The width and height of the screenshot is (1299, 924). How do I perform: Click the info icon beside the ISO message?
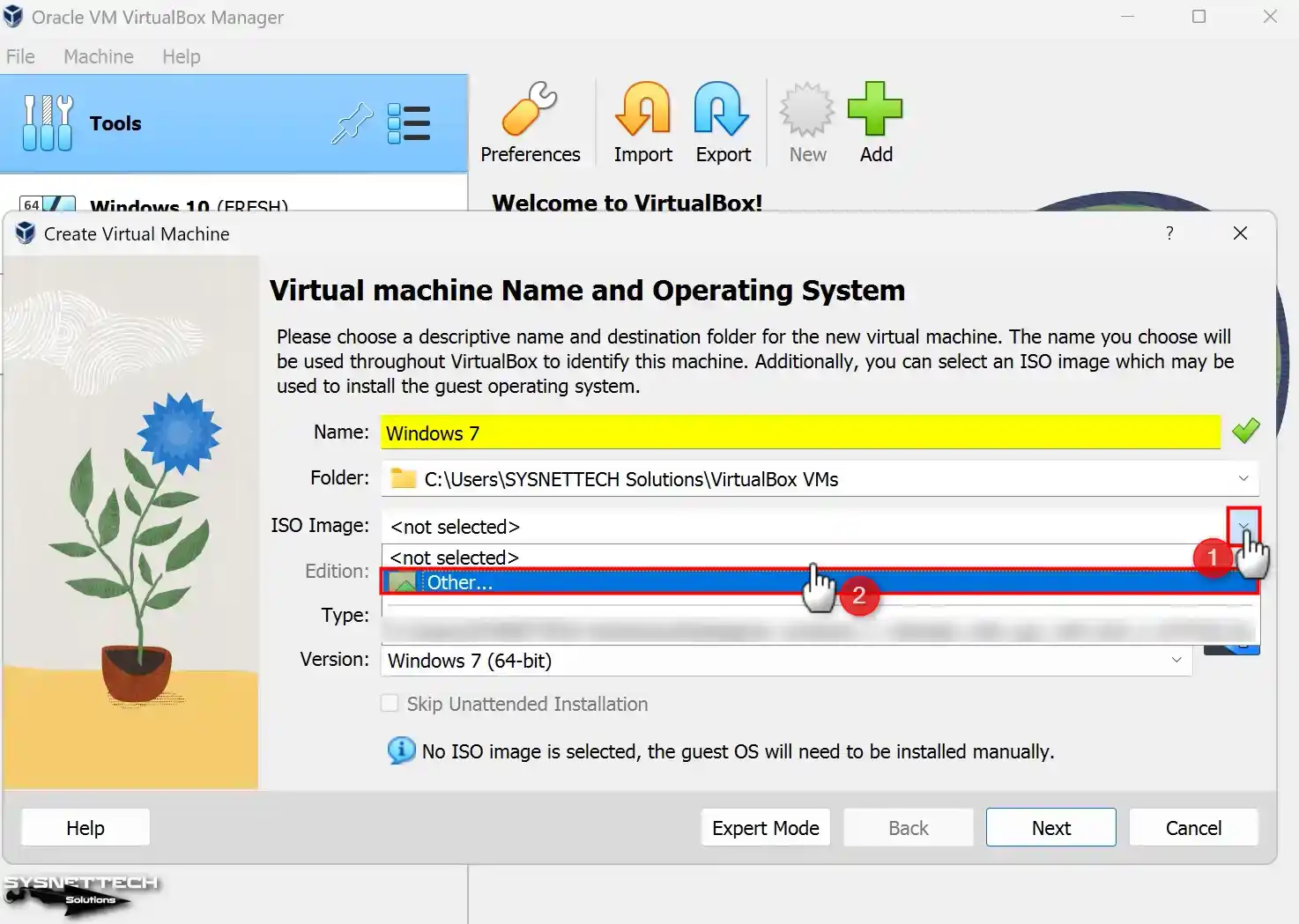401,750
